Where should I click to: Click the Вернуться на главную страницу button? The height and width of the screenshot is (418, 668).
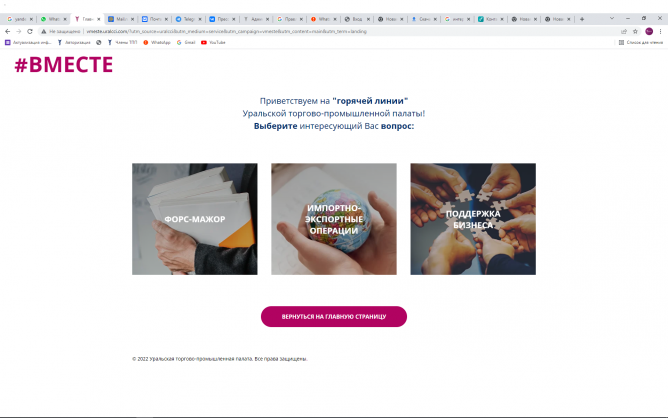point(334,317)
